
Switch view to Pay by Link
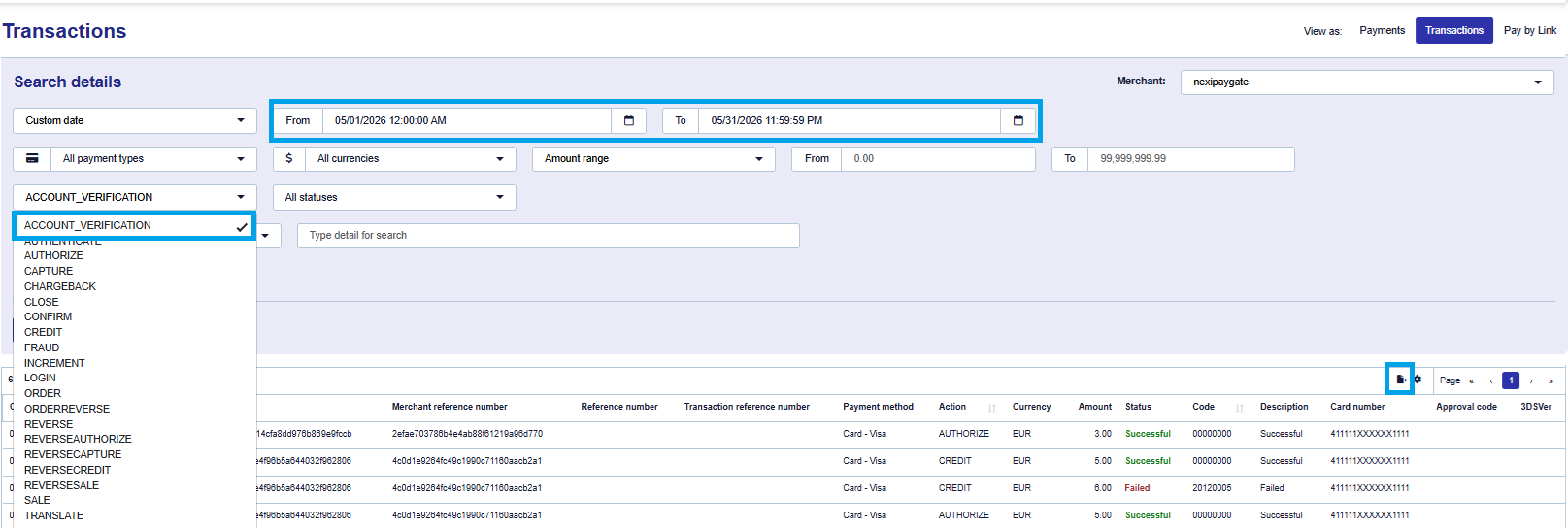click(x=1530, y=30)
